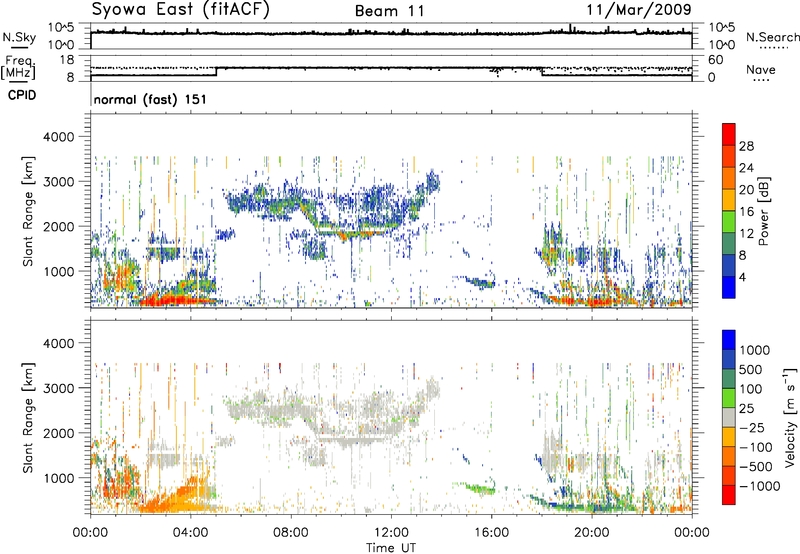This screenshot has width=800, height=554.
Task: Click the solid line sample under N.Sky
Action: [x=19, y=47]
